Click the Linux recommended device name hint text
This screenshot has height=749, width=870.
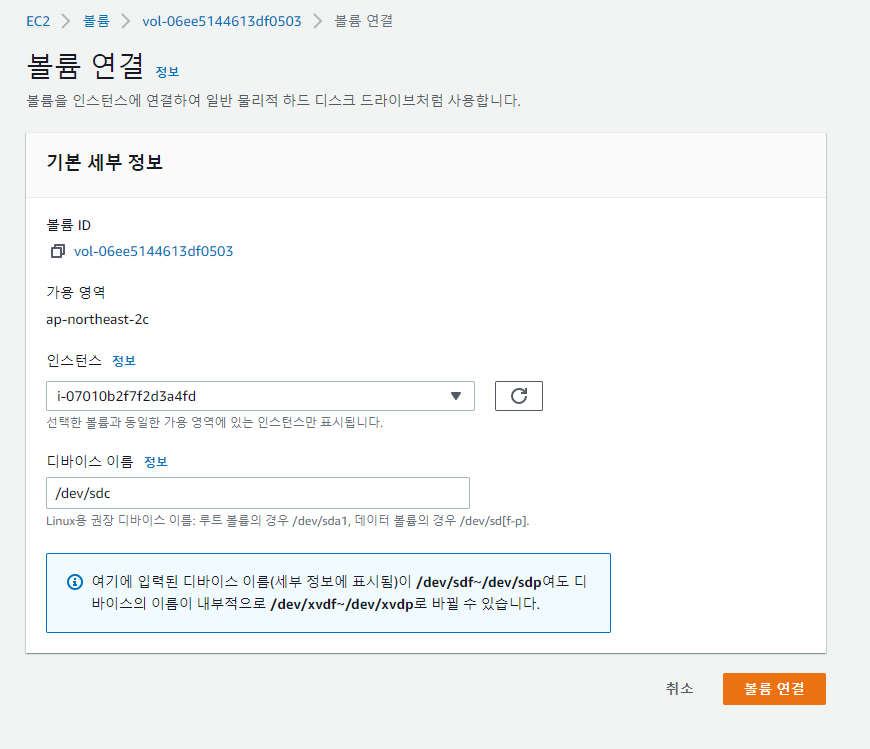[288, 521]
